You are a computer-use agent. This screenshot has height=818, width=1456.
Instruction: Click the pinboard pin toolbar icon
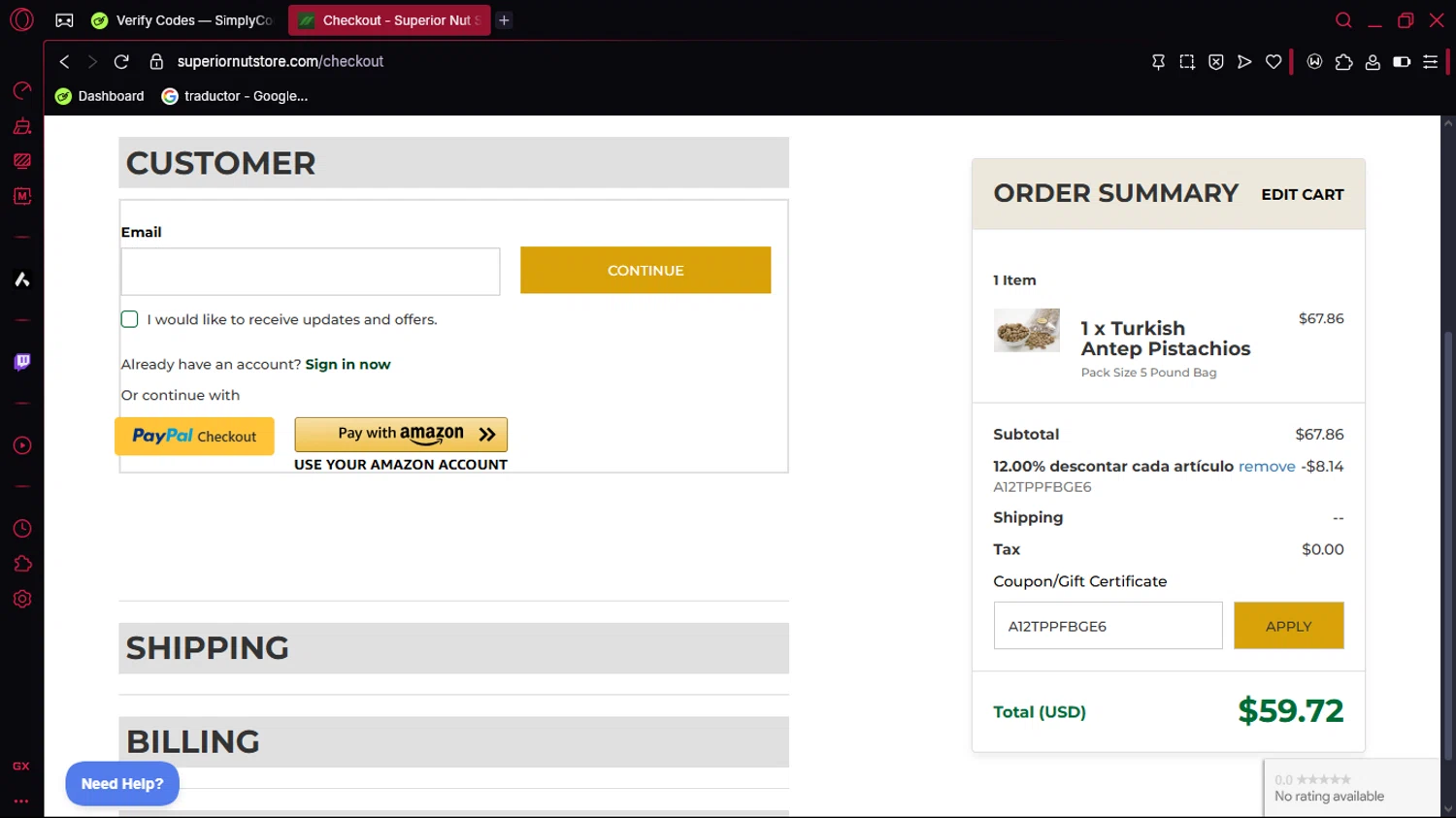1158,61
